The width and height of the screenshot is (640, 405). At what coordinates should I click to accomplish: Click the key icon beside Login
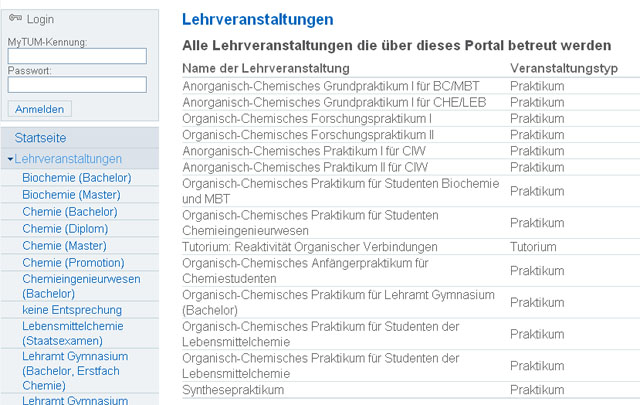coord(16,18)
